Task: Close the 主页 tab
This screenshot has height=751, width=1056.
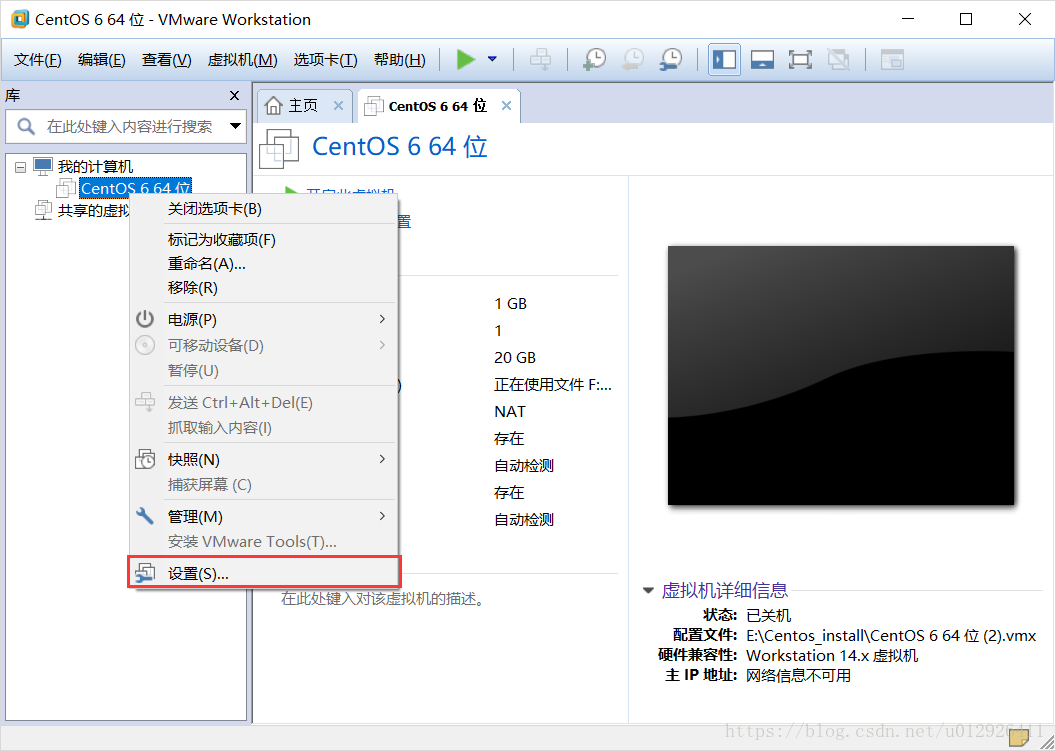Action: pyautogui.click(x=338, y=106)
